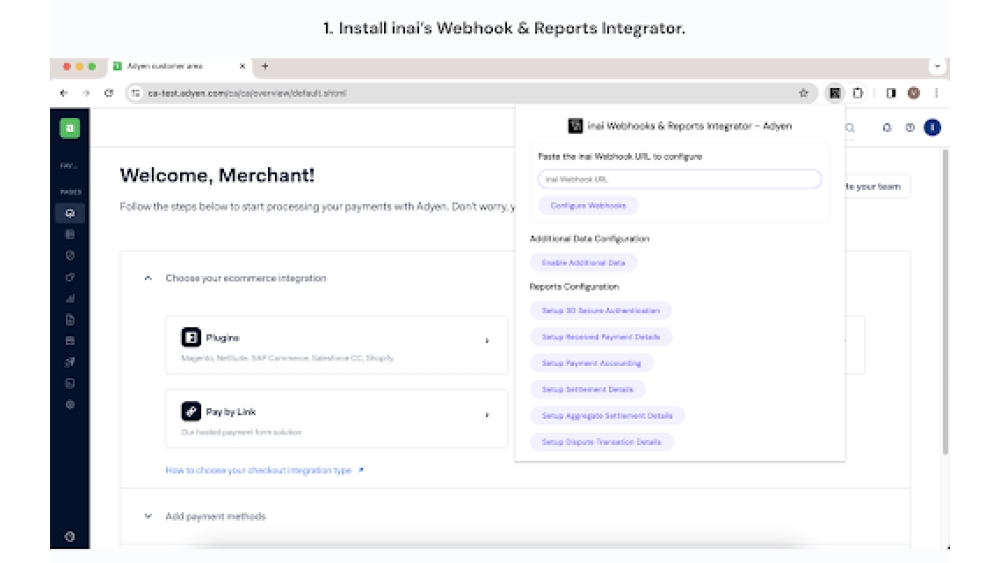The height and width of the screenshot is (563, 1000).
Task: Open the bar chart icon in sidebar
Action: coord(70,298)
